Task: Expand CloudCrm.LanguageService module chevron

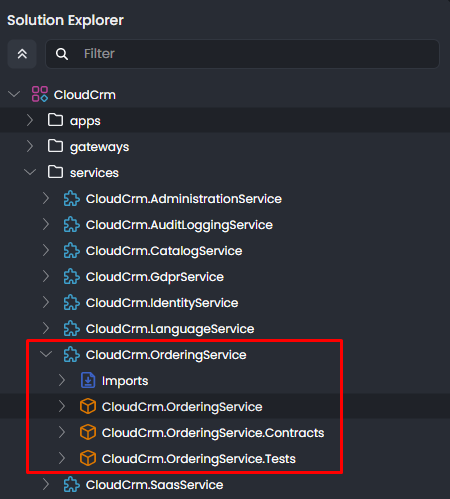Action: (46, 328)
